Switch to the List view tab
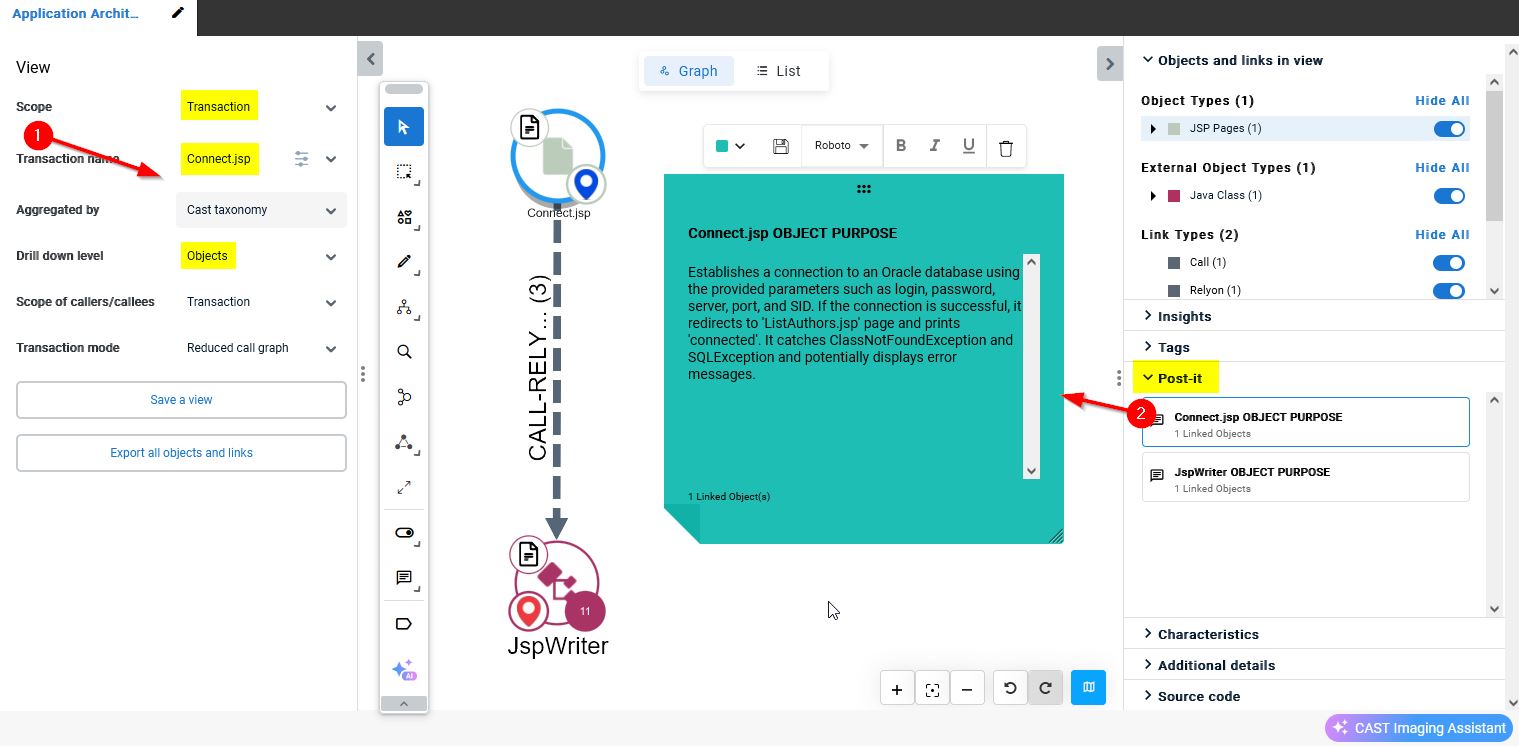The width and height of the screenshot is (1519, 746). [778, 71]
